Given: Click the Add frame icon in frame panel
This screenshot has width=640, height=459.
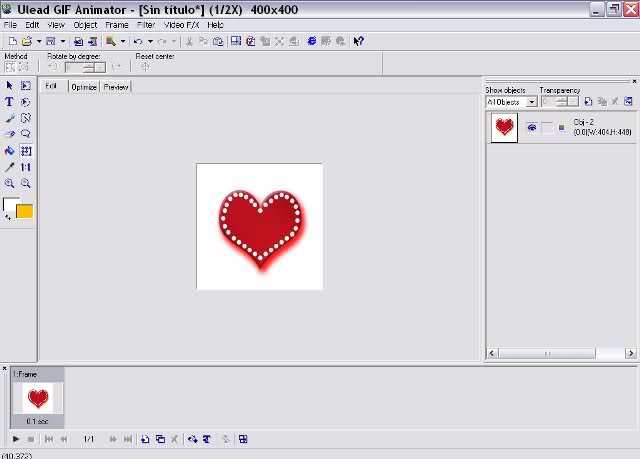Looking at the screenshot, I should click(x=145, y=439).
